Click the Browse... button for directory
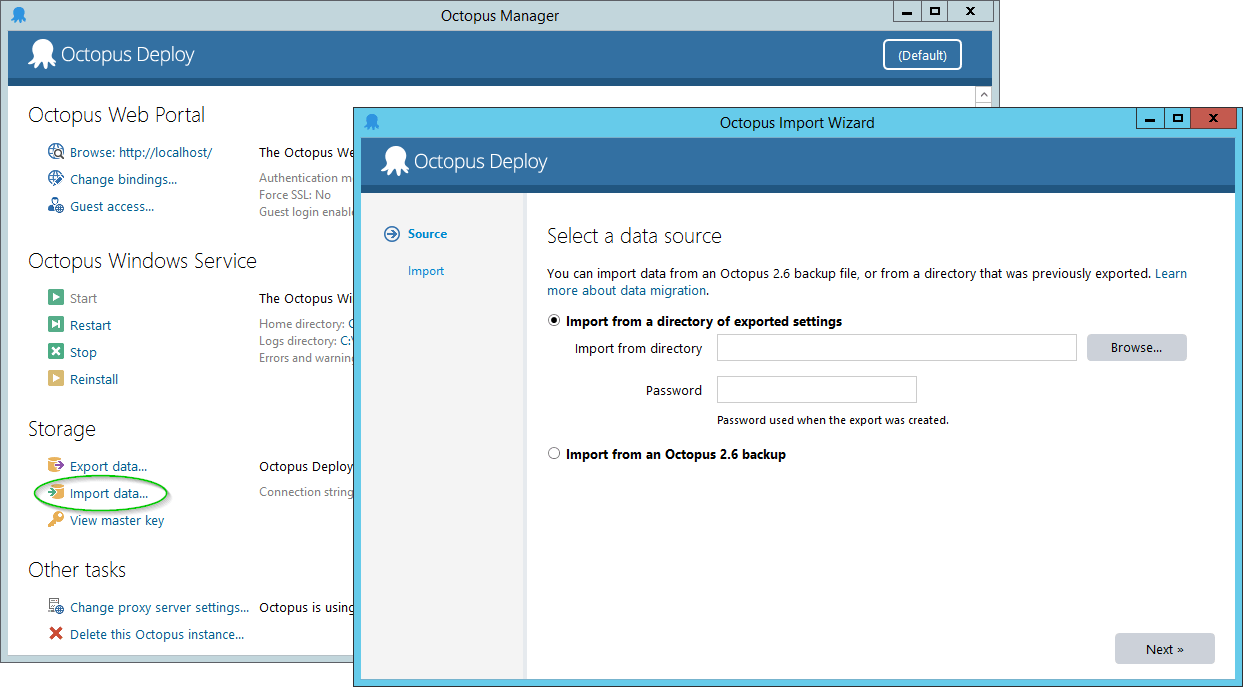 pyautogui.click(x=1136, y=348)
